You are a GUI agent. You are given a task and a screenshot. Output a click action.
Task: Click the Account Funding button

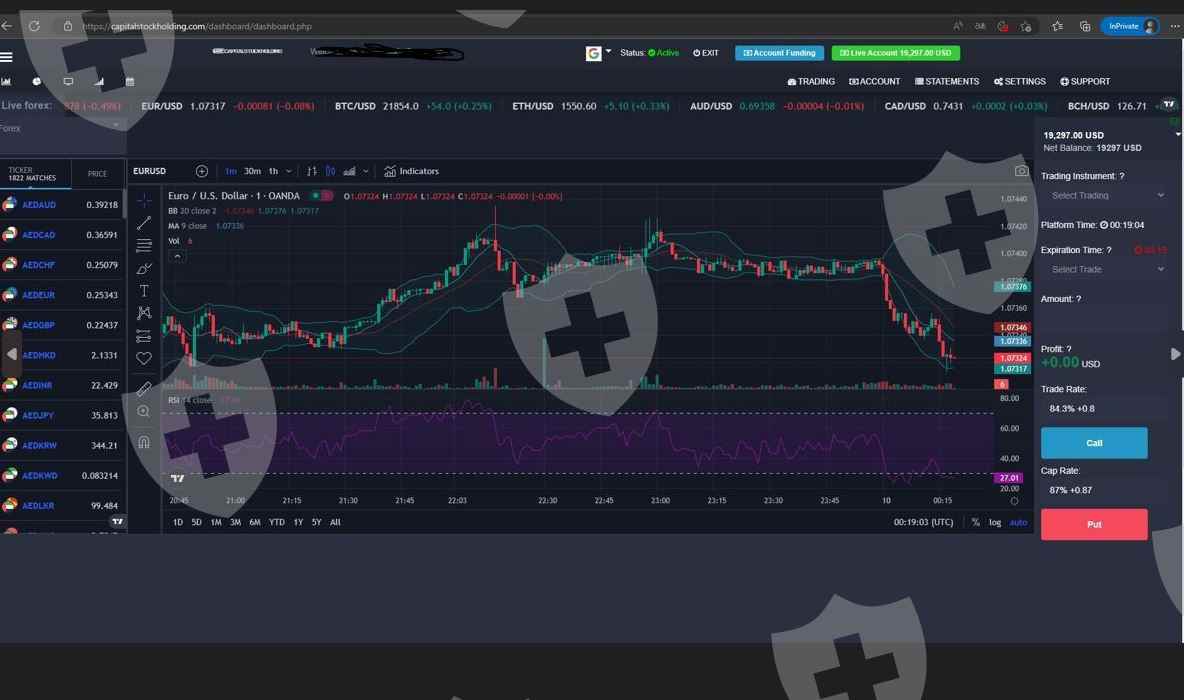pos(779,53)
